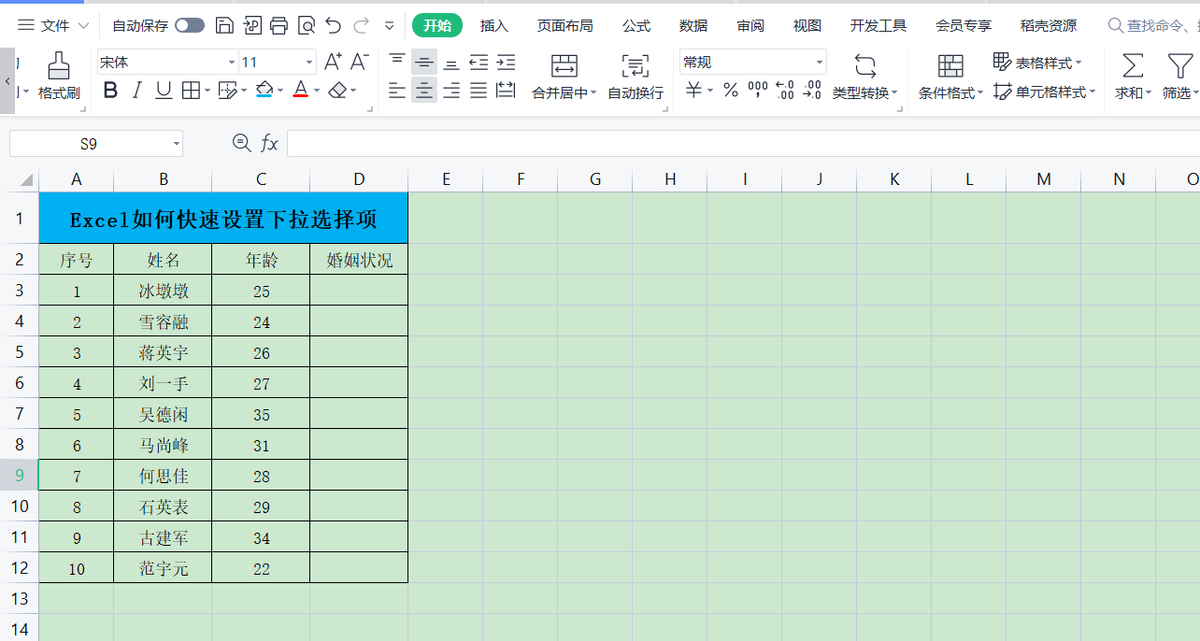Click the decrease indent icon
The image size is (1200, 641).
click(479, 62)
